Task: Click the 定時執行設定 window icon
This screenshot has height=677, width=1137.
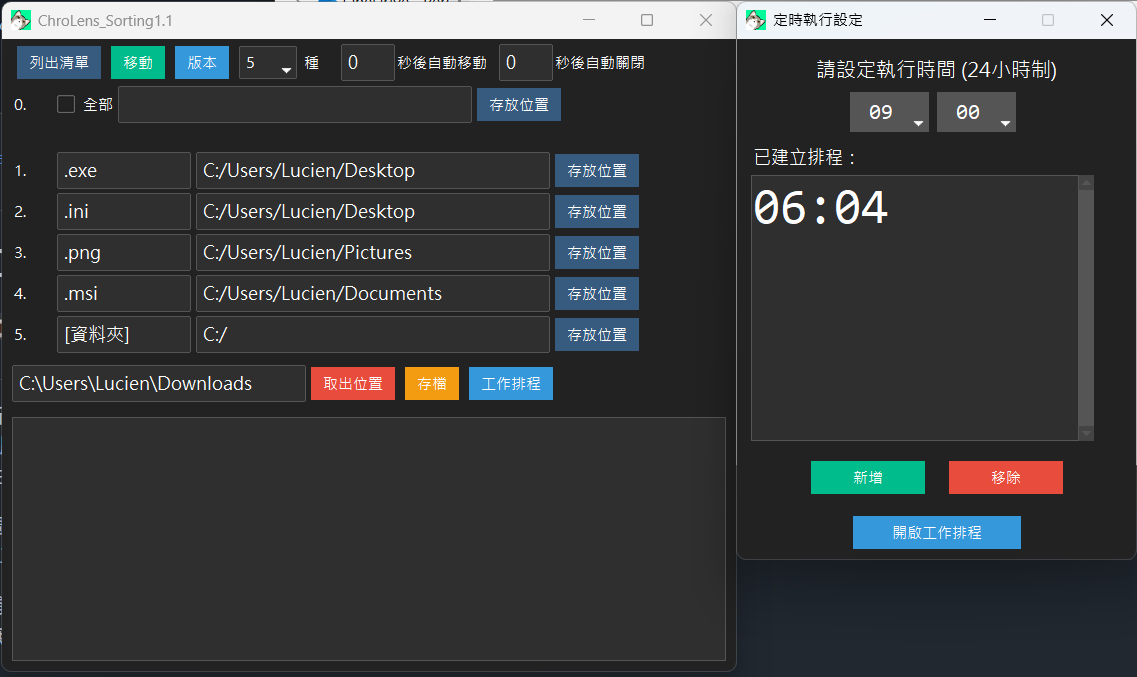Action: [756, 20]
